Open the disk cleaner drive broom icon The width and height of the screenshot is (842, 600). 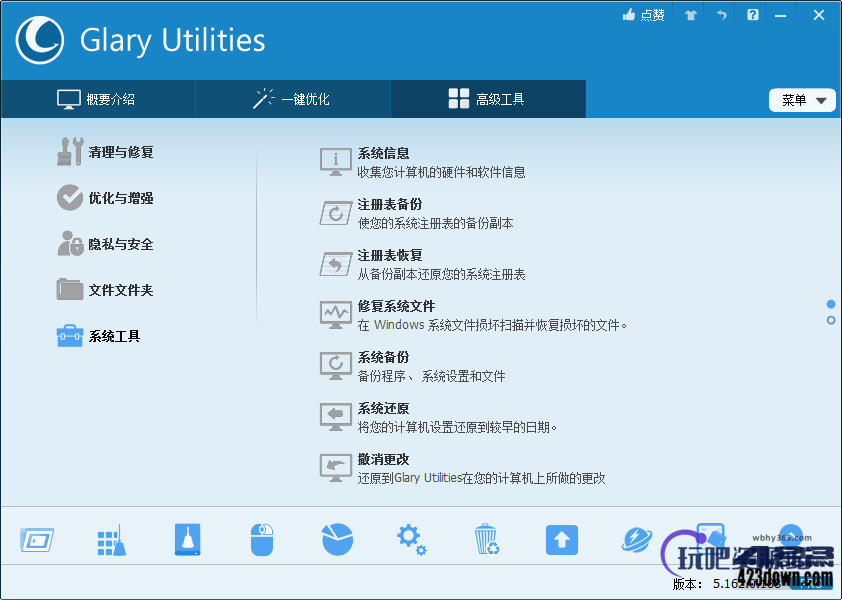[x=187, y=539]
